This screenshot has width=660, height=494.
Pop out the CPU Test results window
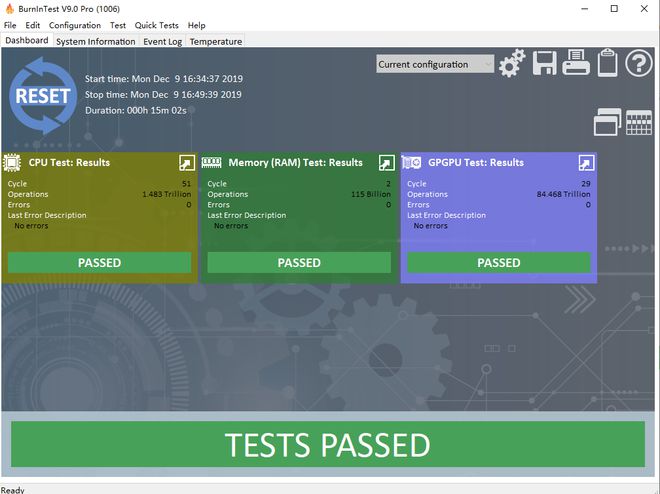[x=187, y=163]
